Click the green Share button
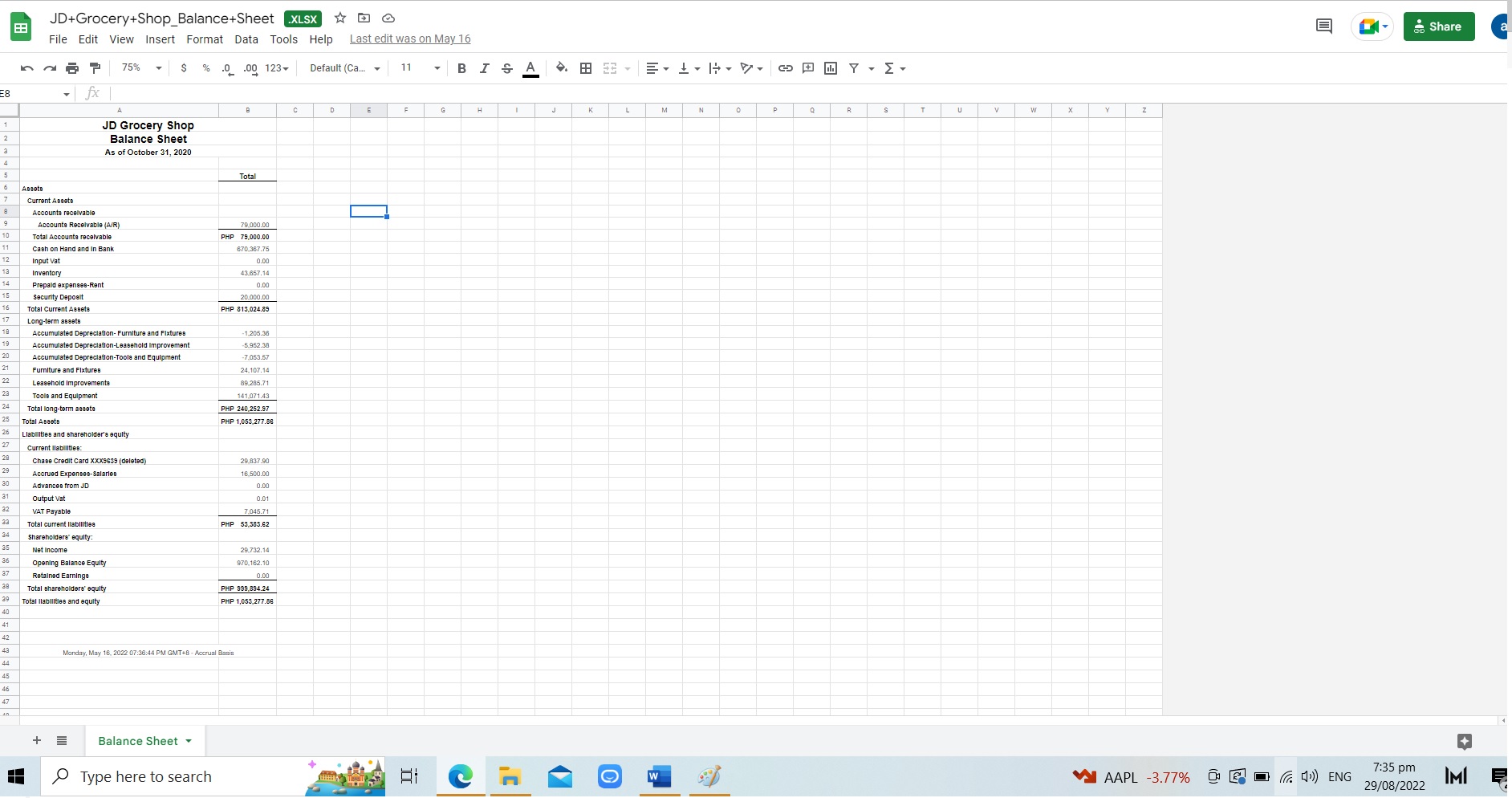1512x798 pixels. [1439, 26]
